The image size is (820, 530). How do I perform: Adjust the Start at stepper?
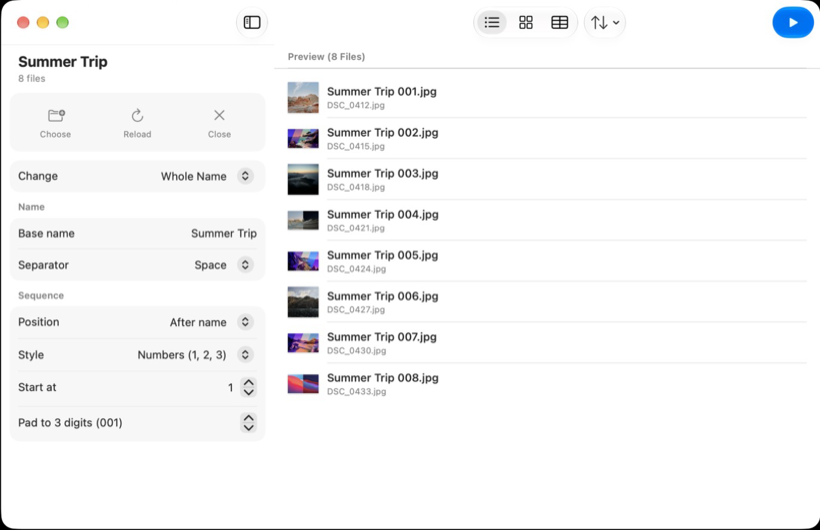point(249,387)
